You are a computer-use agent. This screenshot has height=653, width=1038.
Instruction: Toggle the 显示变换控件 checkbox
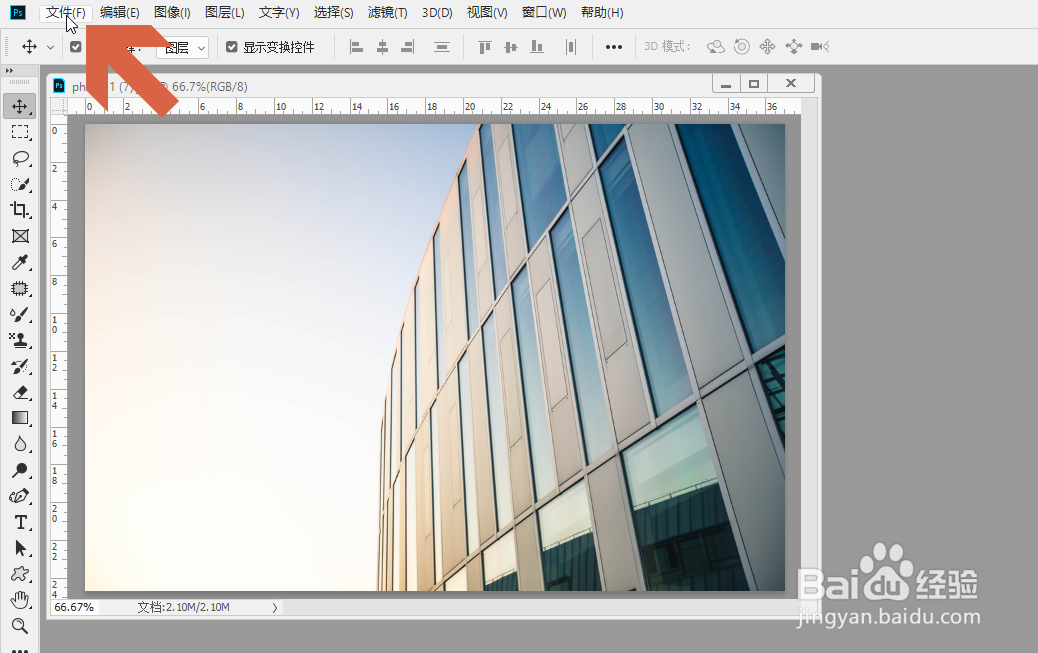click(232, 47)
